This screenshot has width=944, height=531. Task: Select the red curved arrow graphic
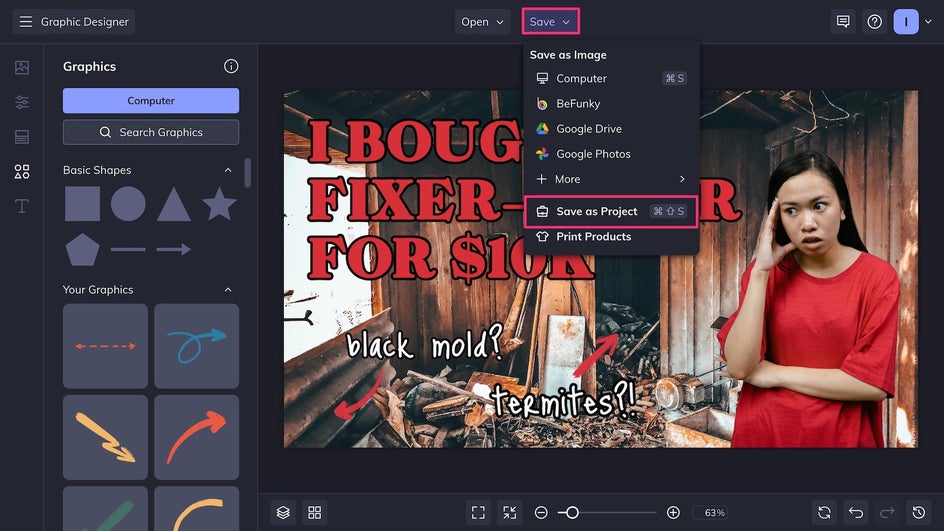point(196,438)
